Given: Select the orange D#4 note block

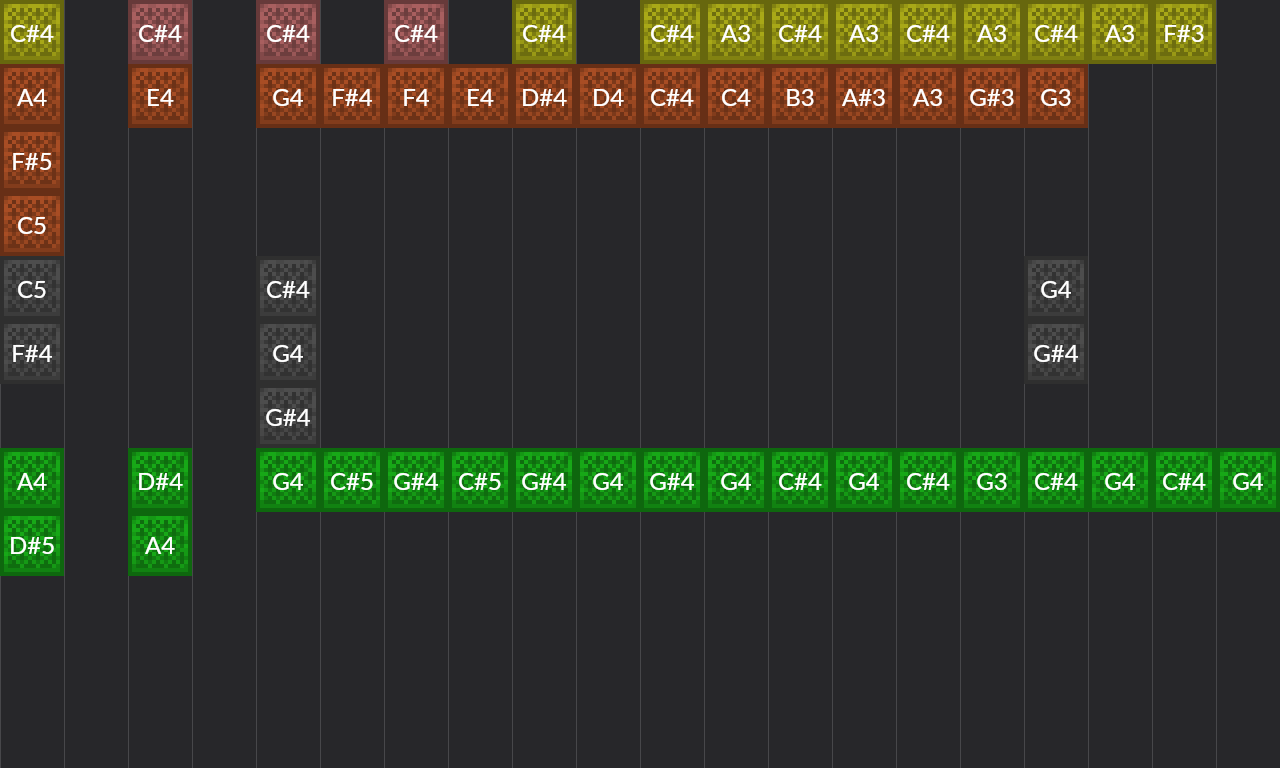Looking at the screenshot, I should 544,97.
